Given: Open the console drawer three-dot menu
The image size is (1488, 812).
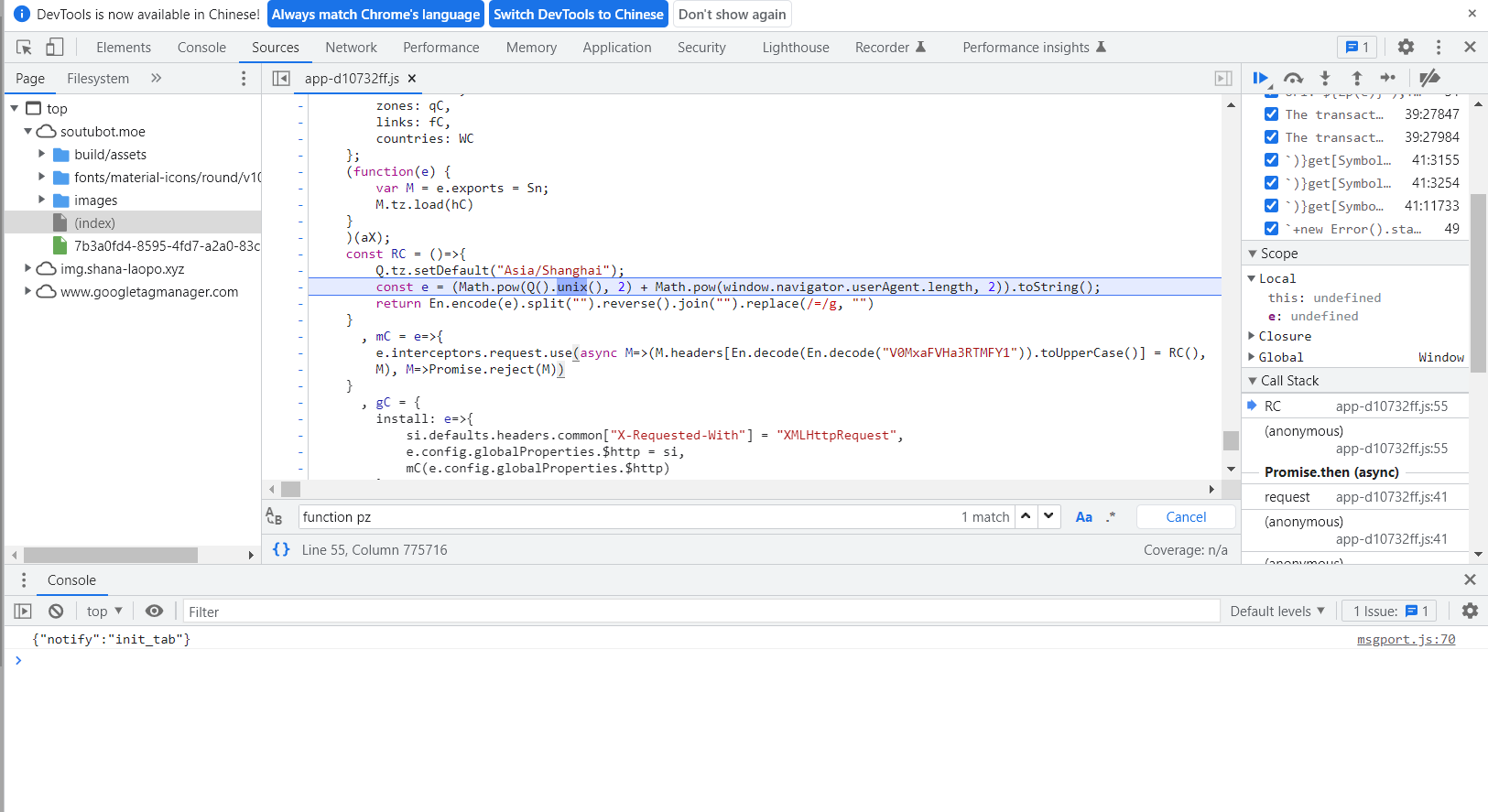Looking at the screenshot, I should [x=24, y=580].
